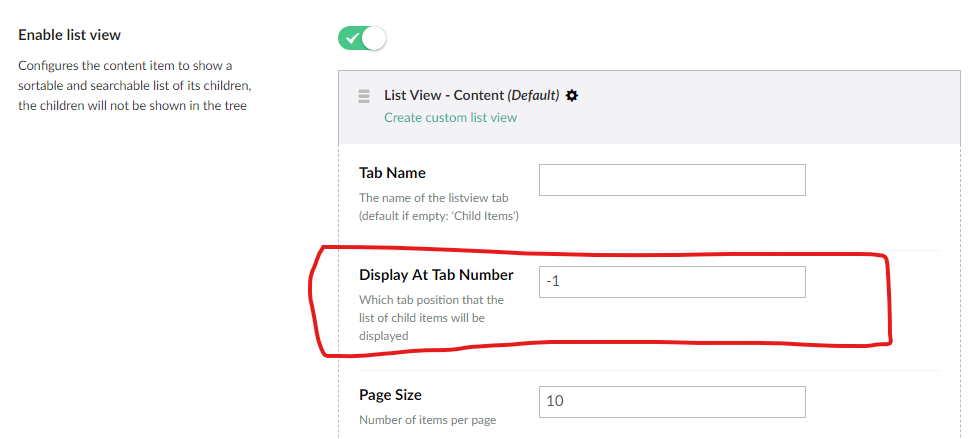Select the Display At Tab Number label
Screen dimensions: 977x439
[436, 275]
